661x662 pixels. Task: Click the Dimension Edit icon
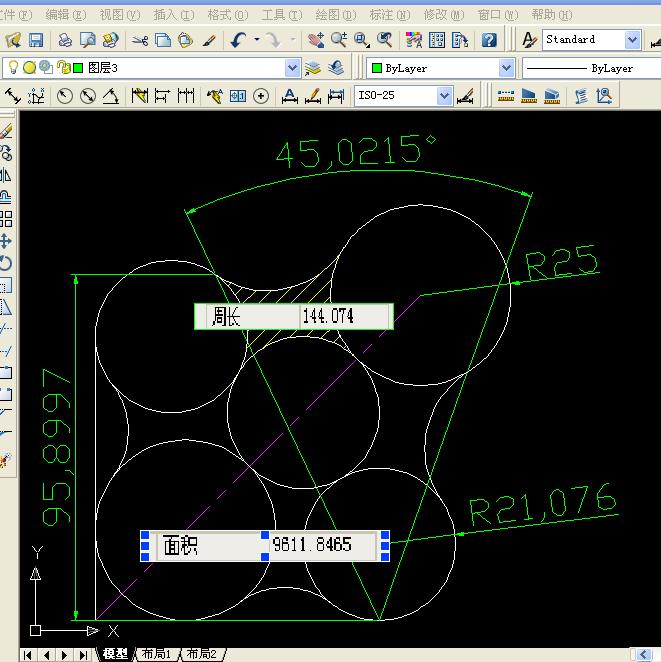click(x=290, y=96)
